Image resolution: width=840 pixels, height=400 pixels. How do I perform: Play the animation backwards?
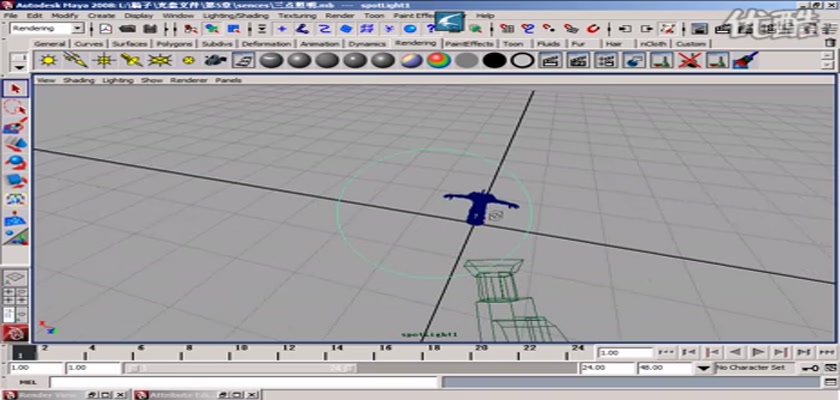tap(735, 352)
